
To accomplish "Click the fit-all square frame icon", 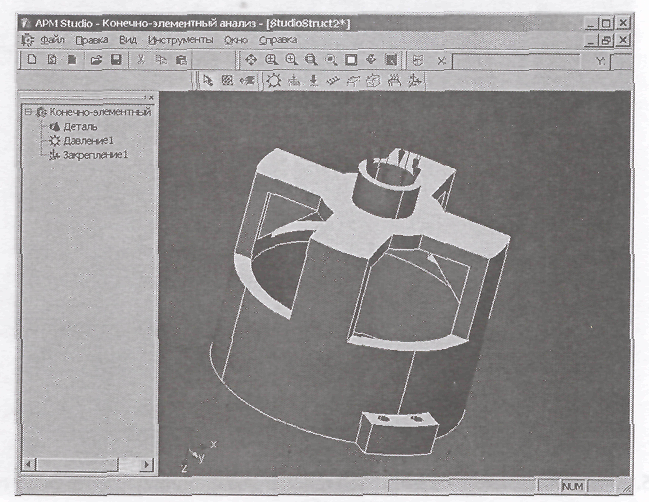I will point(351,60).
